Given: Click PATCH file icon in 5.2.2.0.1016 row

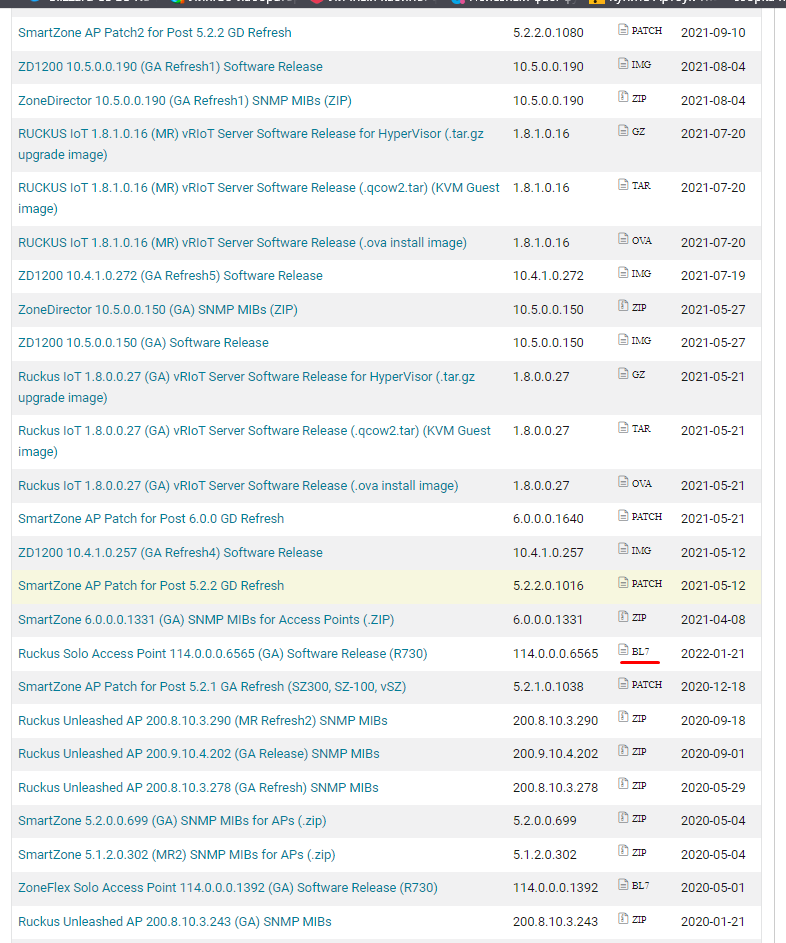Looking at the screenshot, I should click(623, 583).
